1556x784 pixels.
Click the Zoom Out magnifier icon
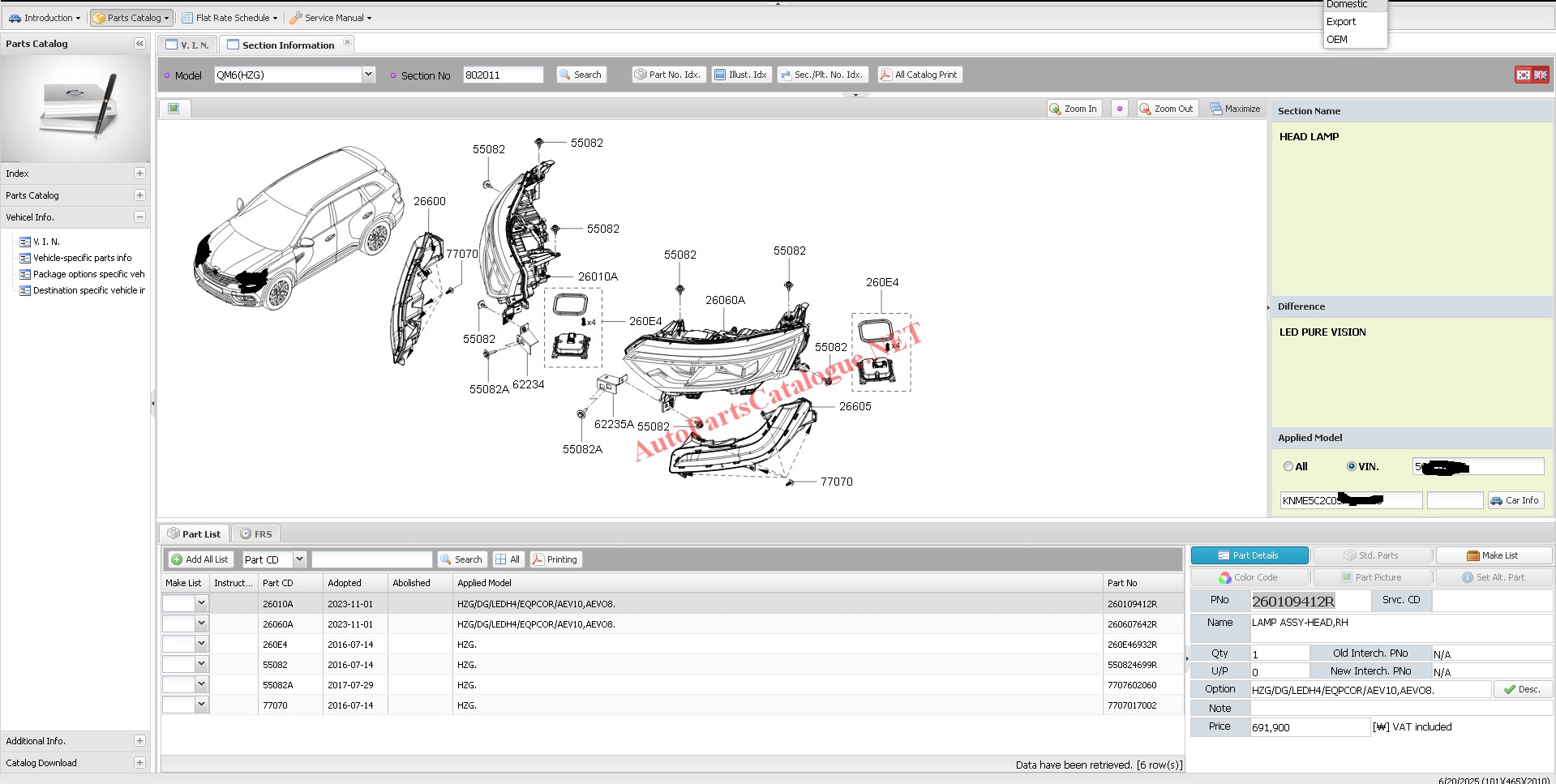point(1145,109)
